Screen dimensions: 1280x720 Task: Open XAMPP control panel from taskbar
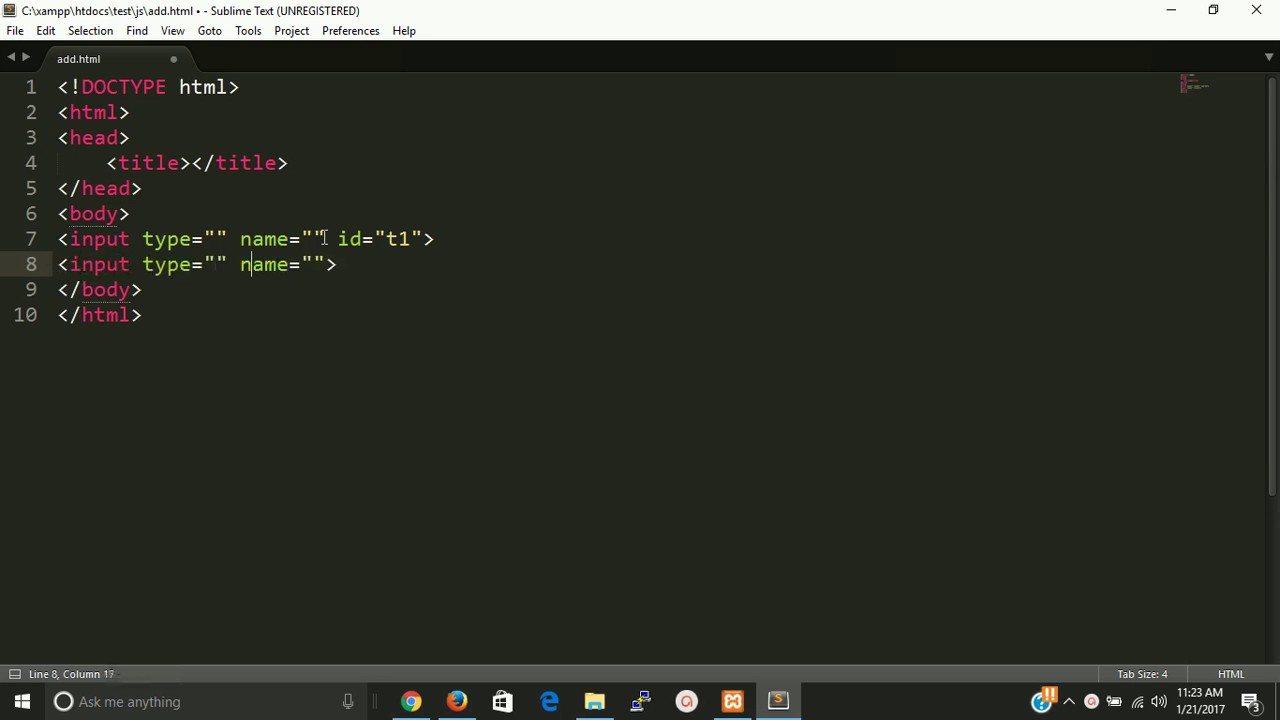733,701
